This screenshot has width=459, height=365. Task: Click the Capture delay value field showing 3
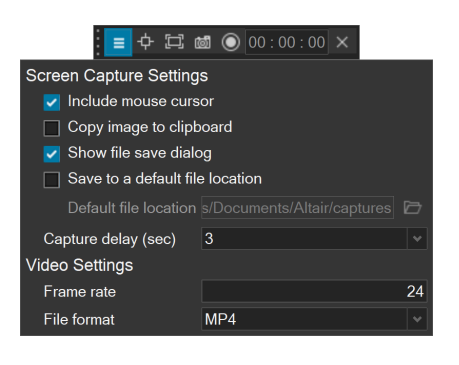point(304,239)
